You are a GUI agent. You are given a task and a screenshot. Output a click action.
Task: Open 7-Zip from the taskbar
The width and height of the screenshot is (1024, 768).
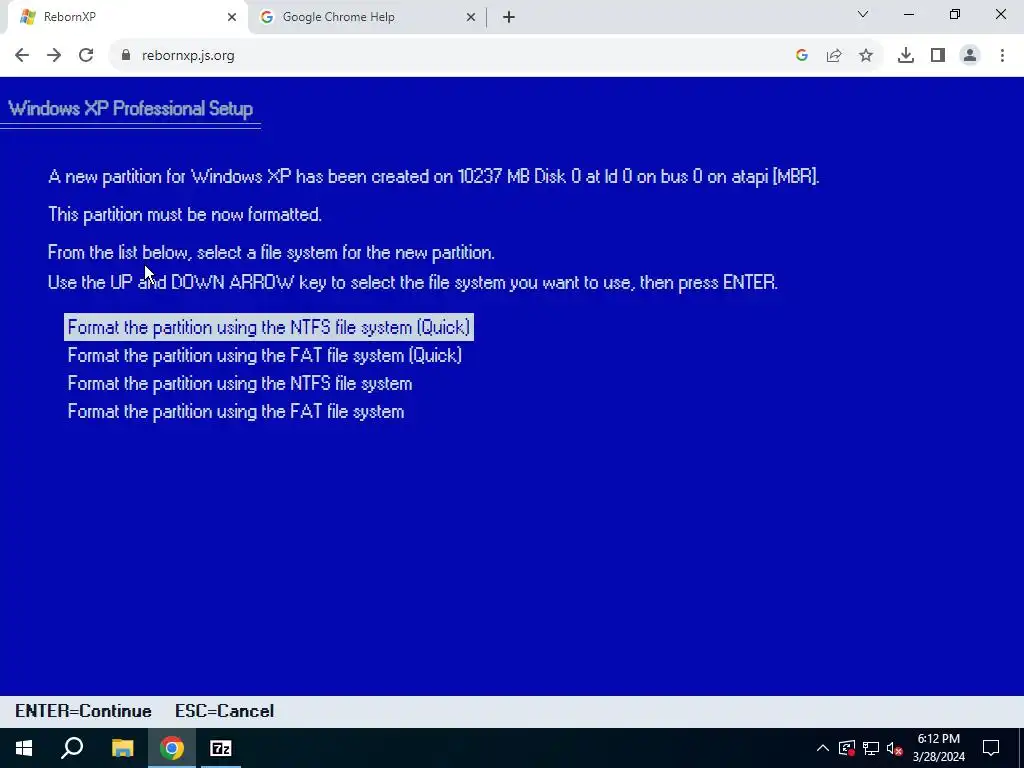pyautogui.click(x=221, y=748)
